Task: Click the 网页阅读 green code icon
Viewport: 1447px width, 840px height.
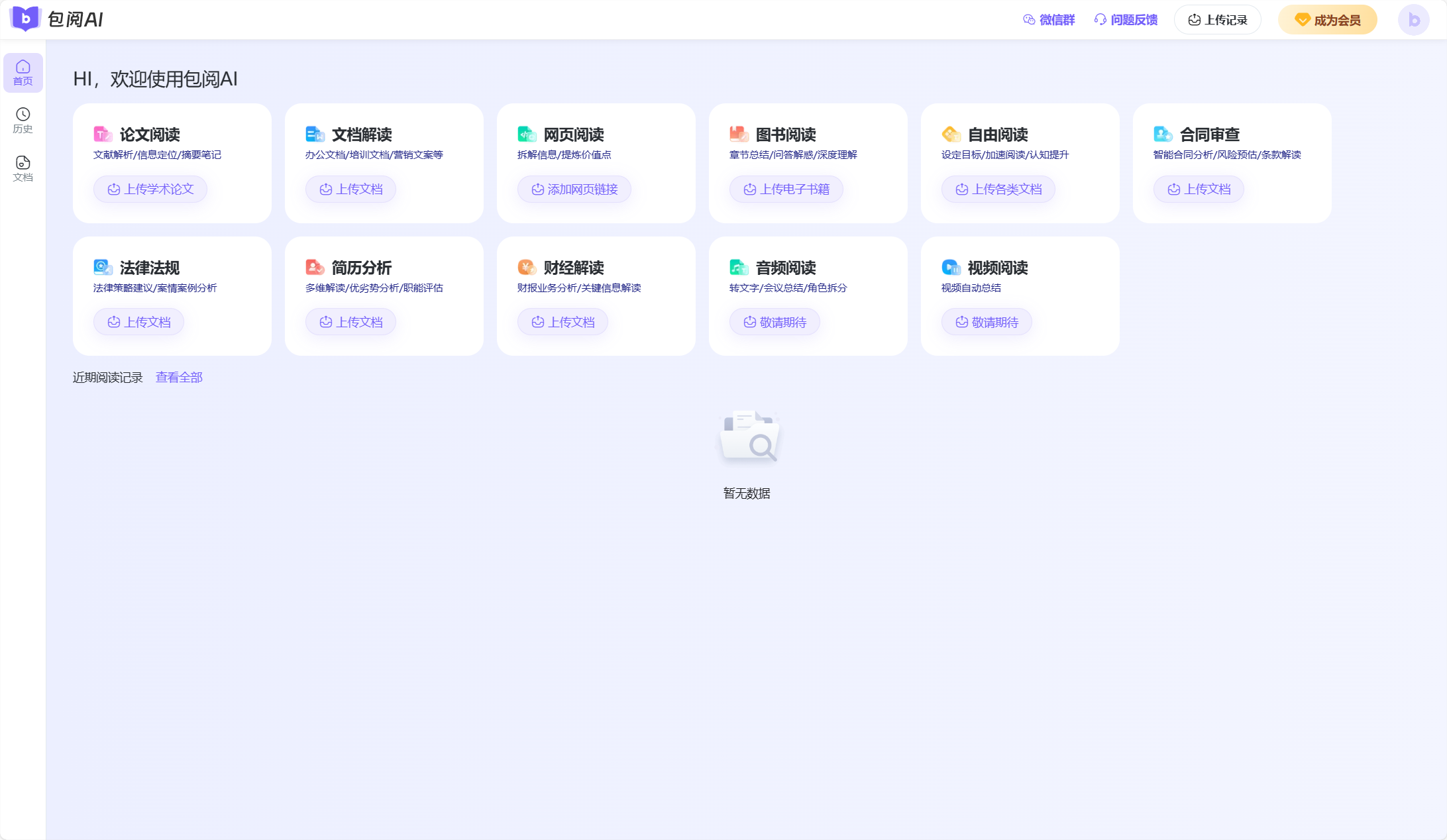Action: tap(527, 134)
